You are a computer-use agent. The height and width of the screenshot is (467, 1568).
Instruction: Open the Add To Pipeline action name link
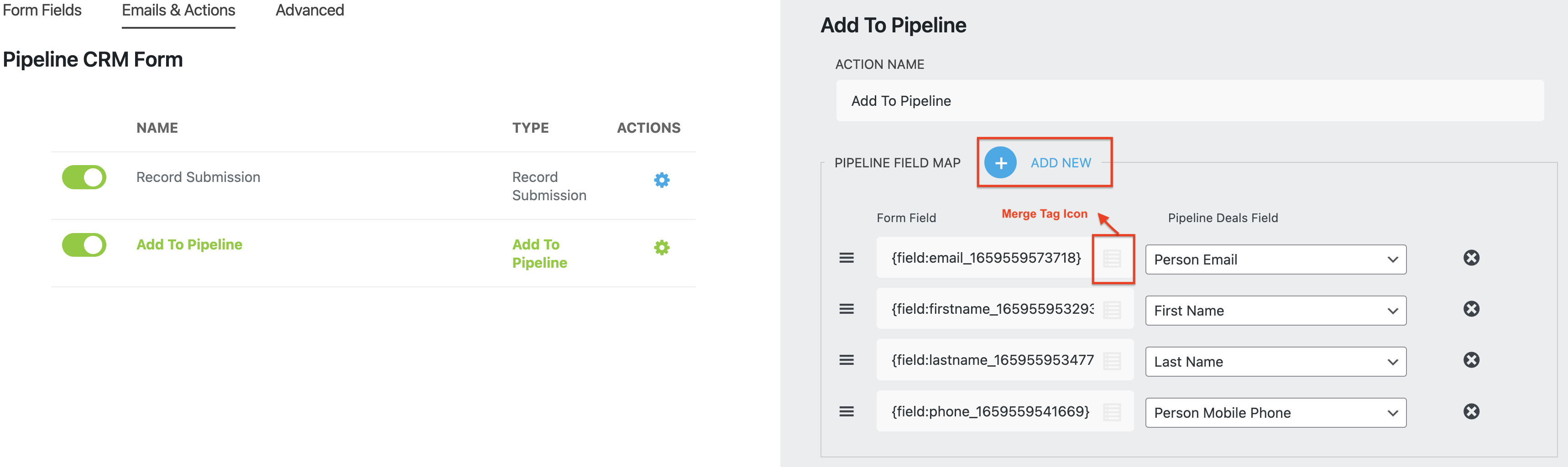(x=188, y=244)
